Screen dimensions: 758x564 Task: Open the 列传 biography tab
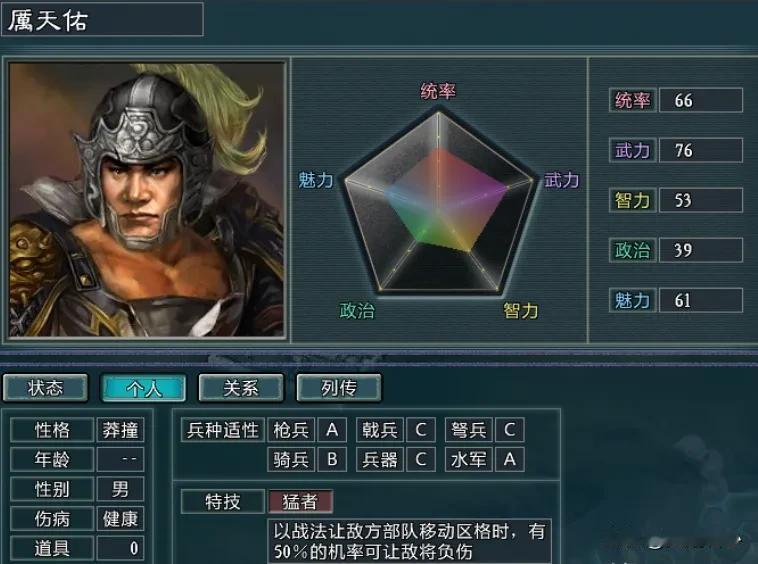pyautogui.click(x=339, y=388)
